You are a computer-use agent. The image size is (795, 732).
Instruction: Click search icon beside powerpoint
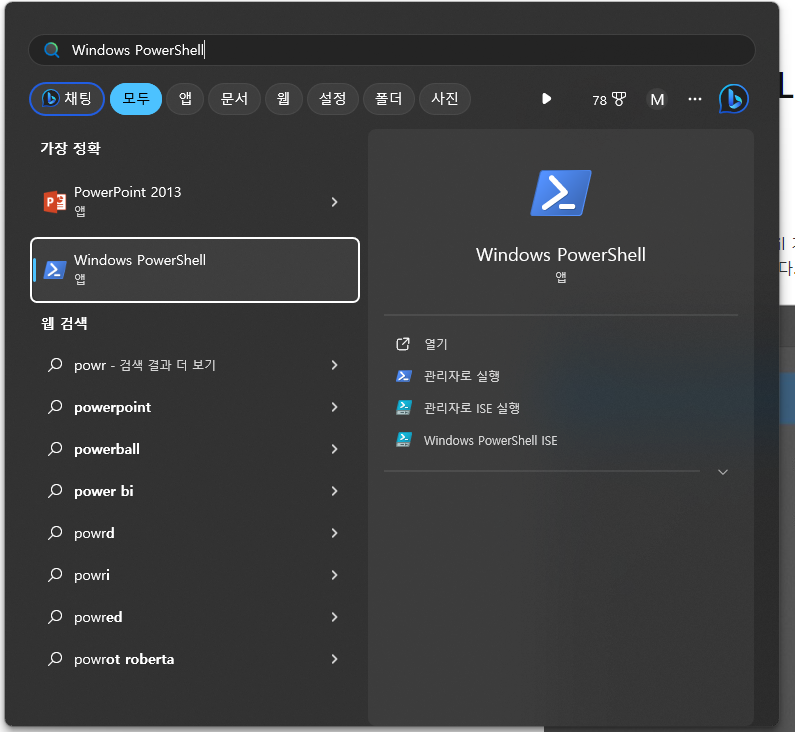click(55, 407)
